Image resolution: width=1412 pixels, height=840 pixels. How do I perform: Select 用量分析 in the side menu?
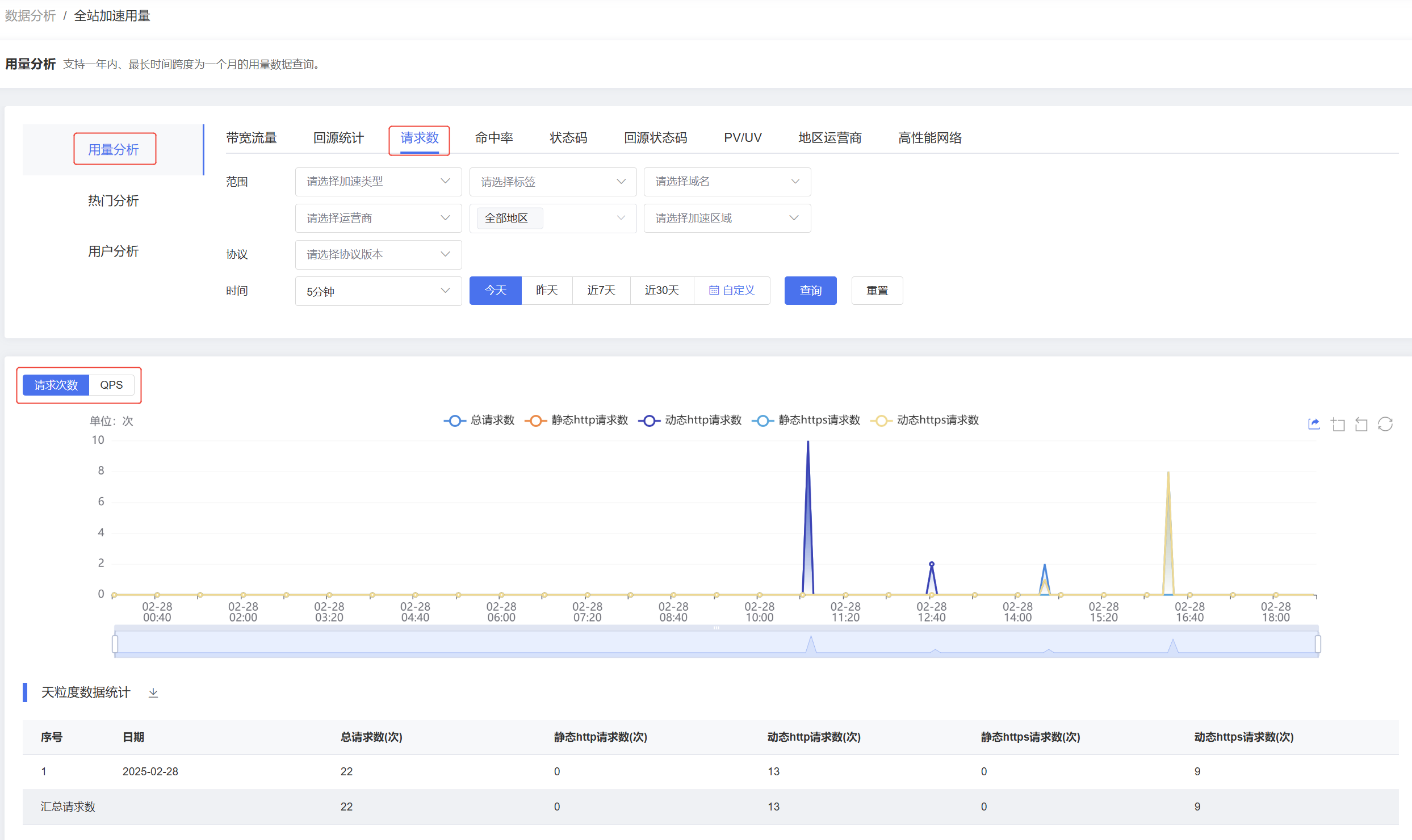[113, 150]
